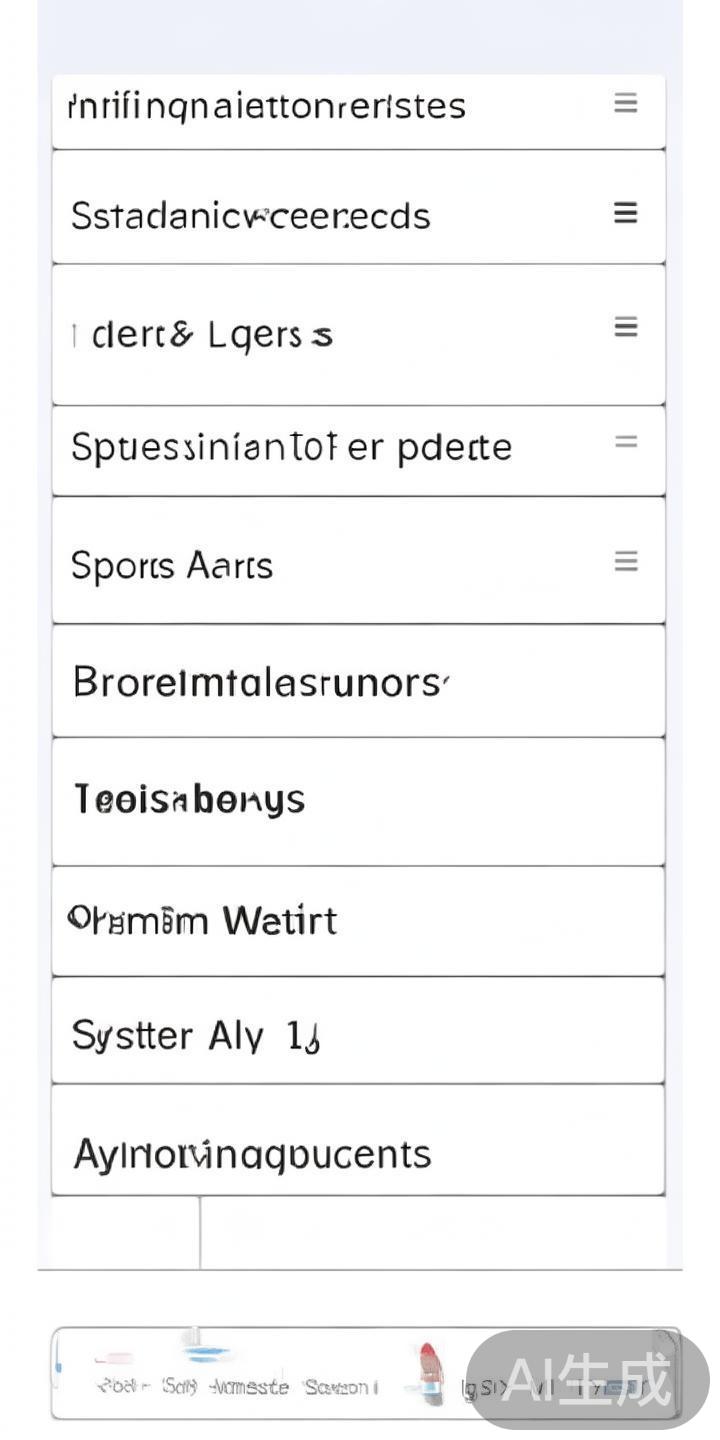Tap the menu icon beside Inrifingnaiettonreristes
This screenshot has width=720, height=1440.
[626, 103]
